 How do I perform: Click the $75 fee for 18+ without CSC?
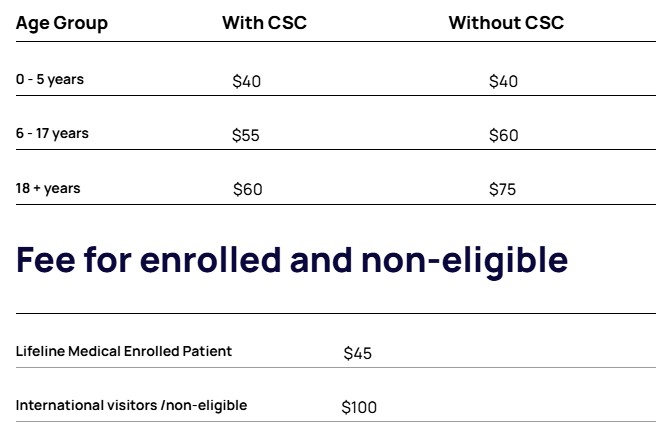(502, 189)
